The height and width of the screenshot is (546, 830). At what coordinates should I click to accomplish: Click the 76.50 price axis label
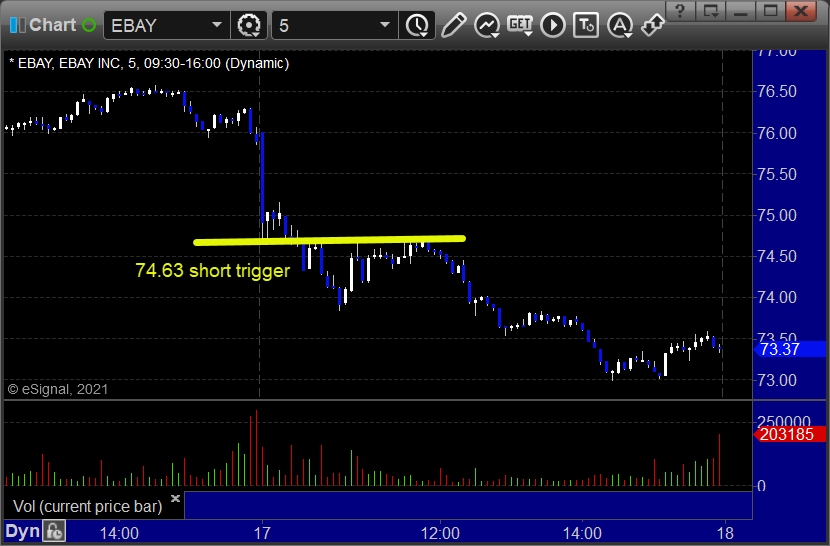[777, 92]
